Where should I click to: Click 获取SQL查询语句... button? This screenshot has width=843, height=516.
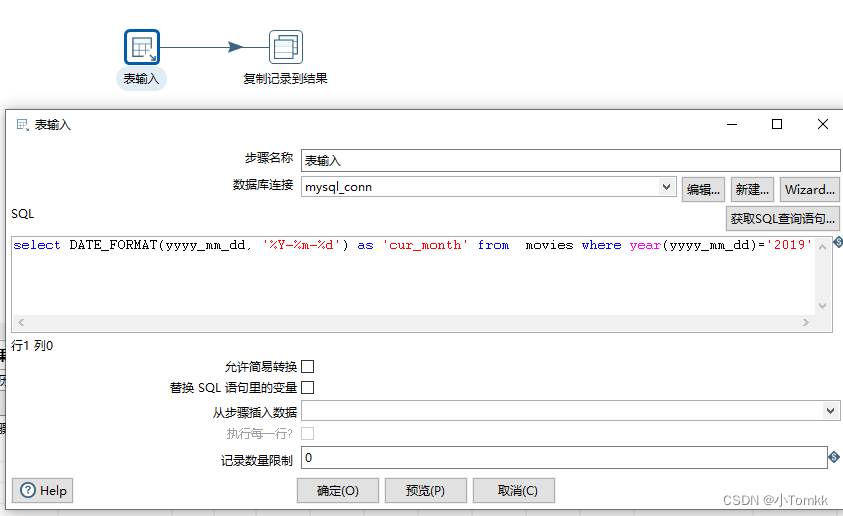coord(782,219)
